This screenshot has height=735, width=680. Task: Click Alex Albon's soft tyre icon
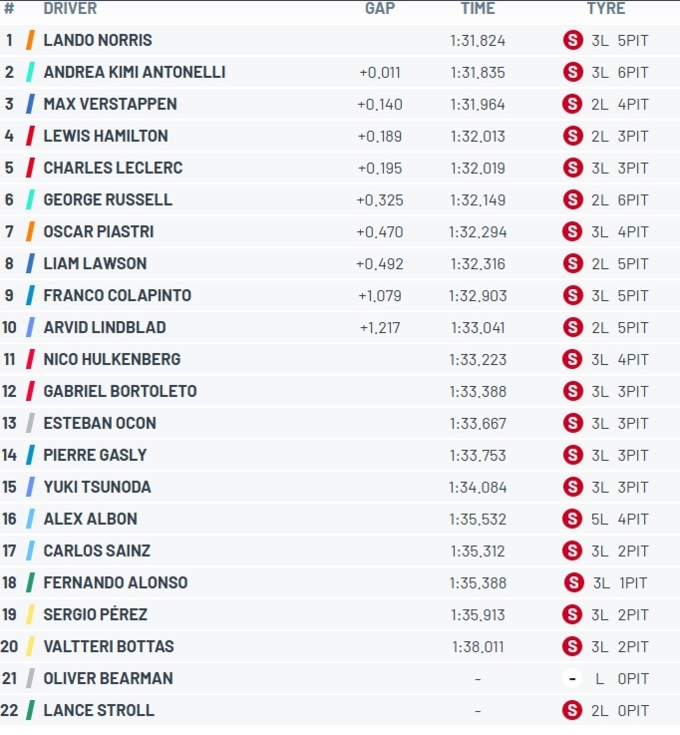click(573, 519)
